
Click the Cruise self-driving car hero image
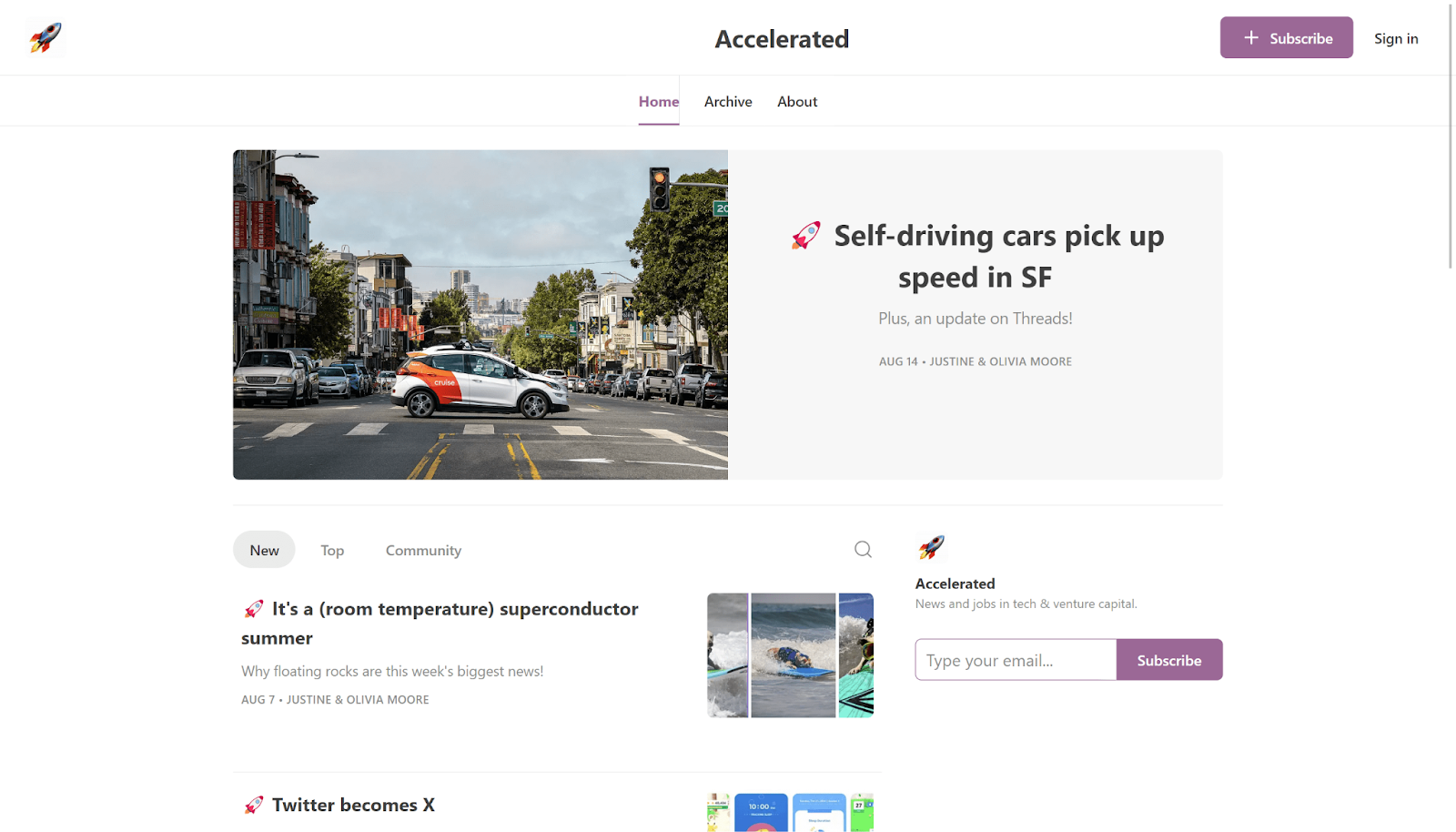(480, 314)
